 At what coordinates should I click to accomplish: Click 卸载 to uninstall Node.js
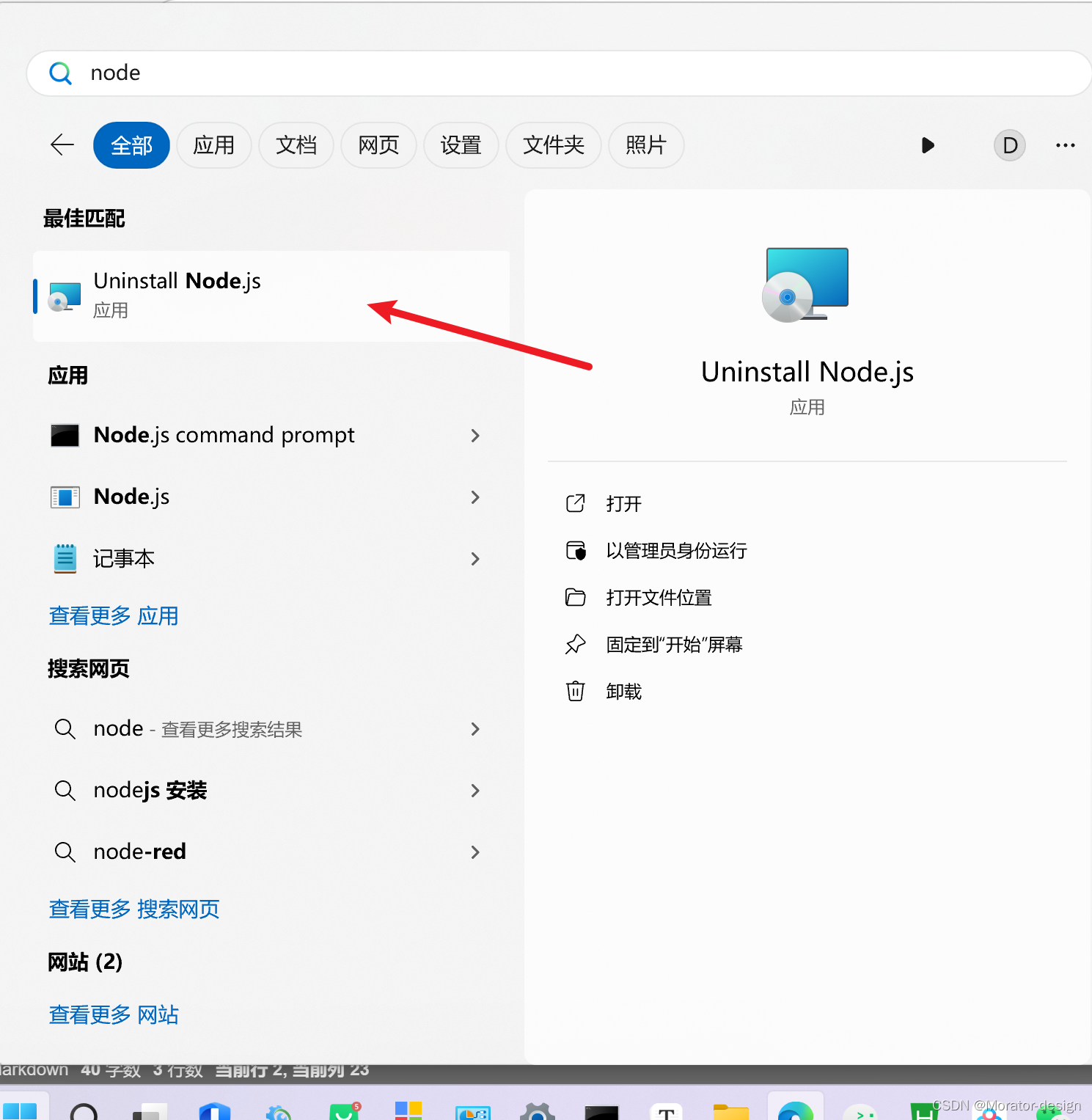click(x=624, y=691)
